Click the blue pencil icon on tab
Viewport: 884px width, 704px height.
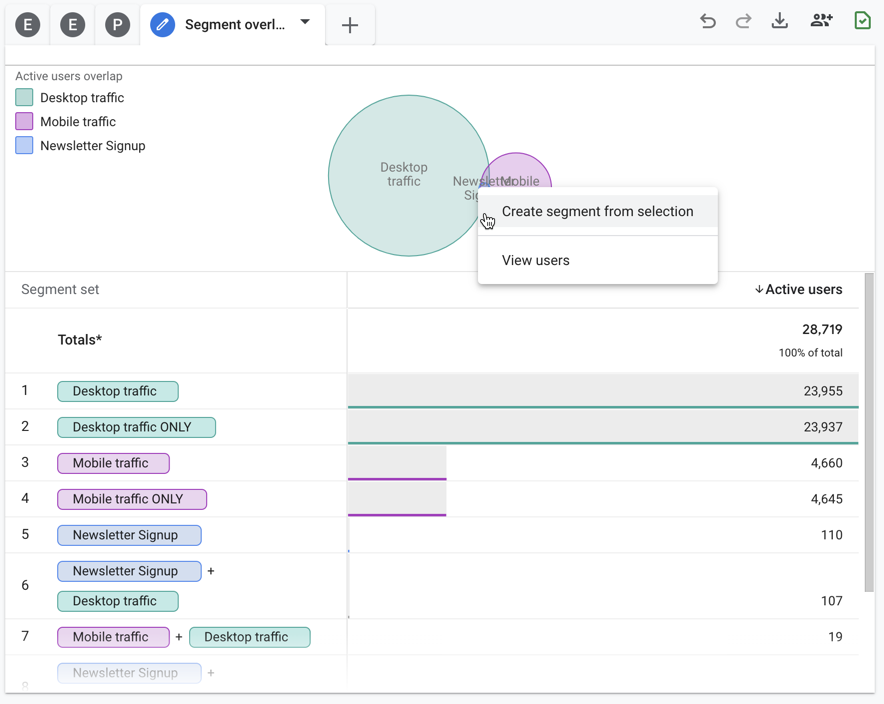coord(162,25)
